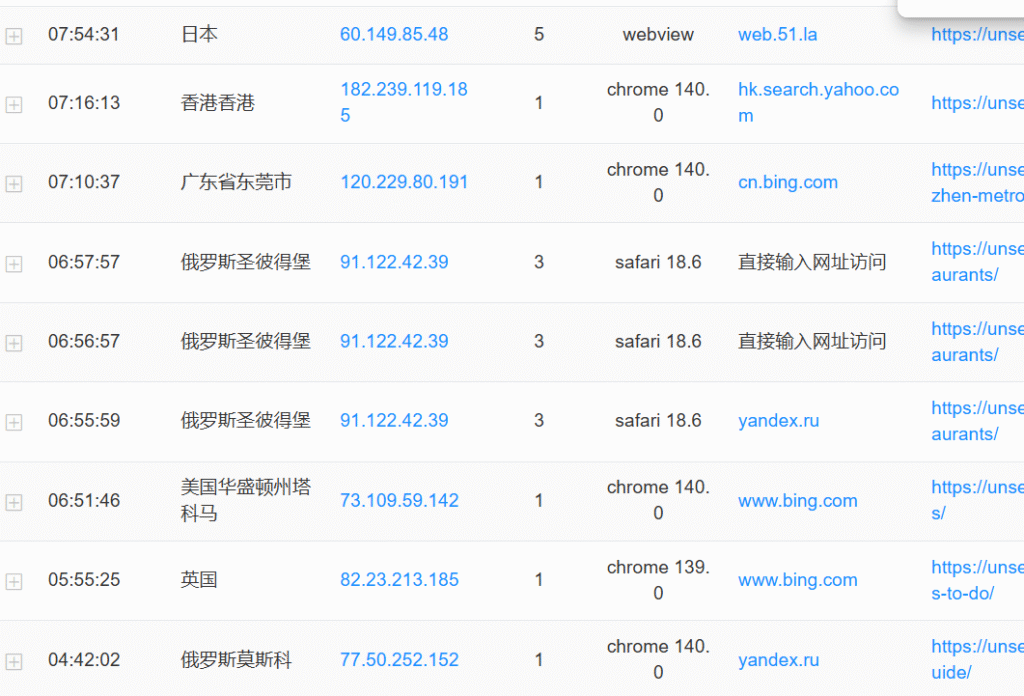The height and width of the screenshot is (696, 1024).
Task: Select IP address 73.109.59.142
Action: (399, 500)
